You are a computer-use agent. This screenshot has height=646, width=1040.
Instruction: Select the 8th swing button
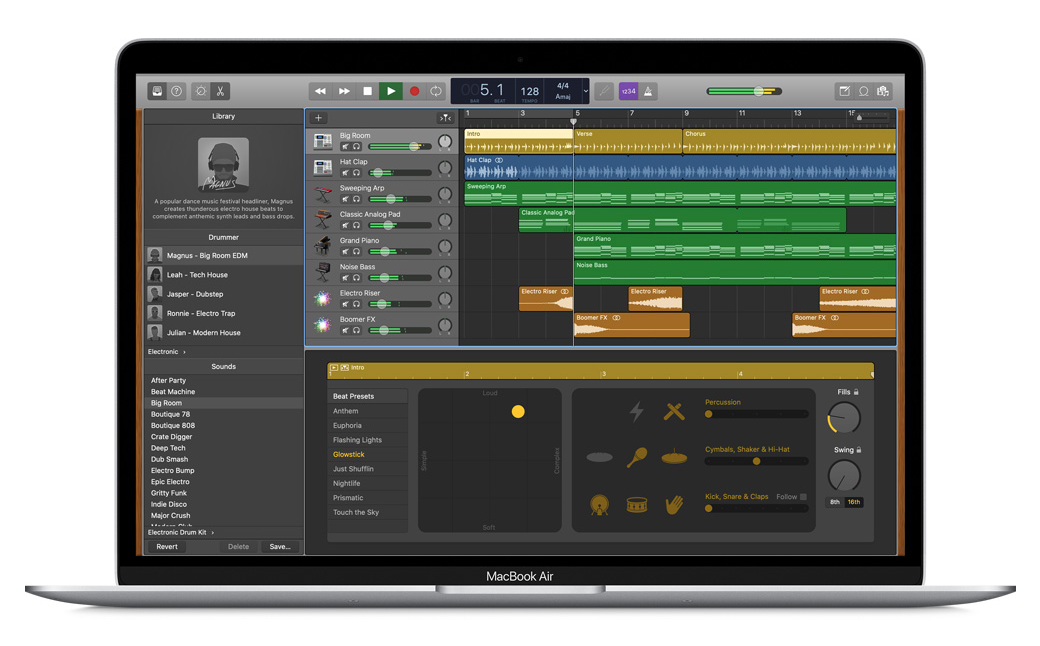click(835, 502)
